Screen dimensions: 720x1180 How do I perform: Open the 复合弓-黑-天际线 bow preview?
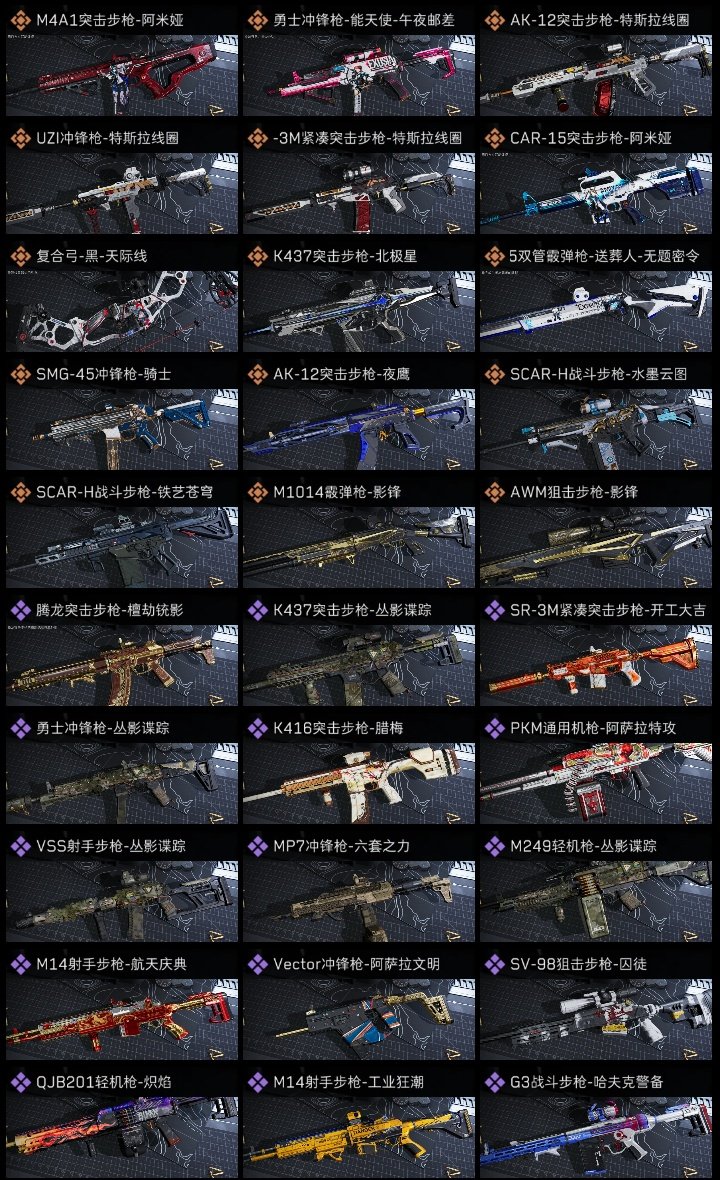pyautogui.click(x=122, y=312)
